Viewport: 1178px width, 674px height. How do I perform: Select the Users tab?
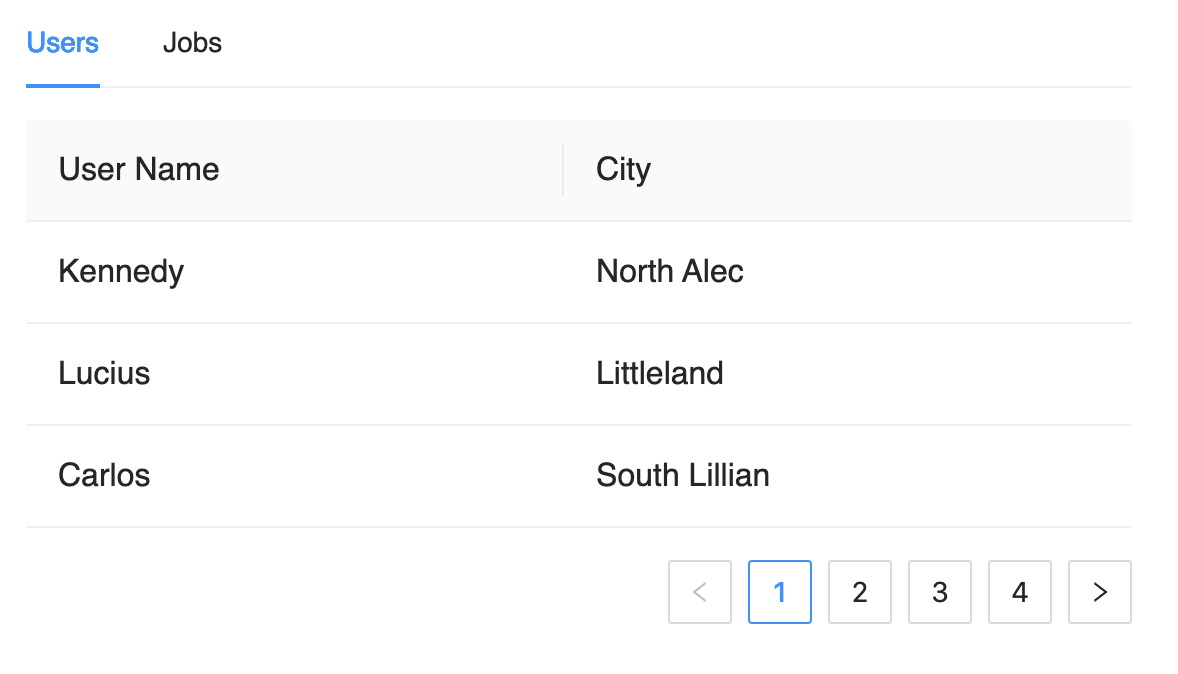click(x=62, y=43)
